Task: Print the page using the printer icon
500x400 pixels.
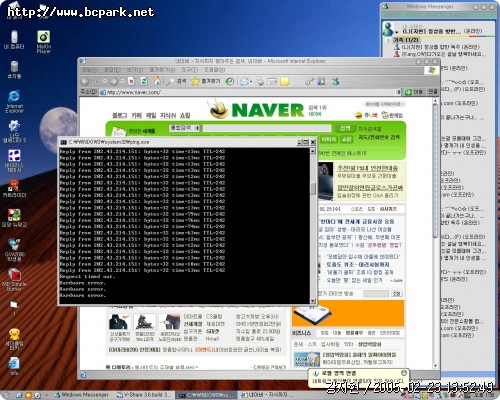Action: click(x=260, y=81)
